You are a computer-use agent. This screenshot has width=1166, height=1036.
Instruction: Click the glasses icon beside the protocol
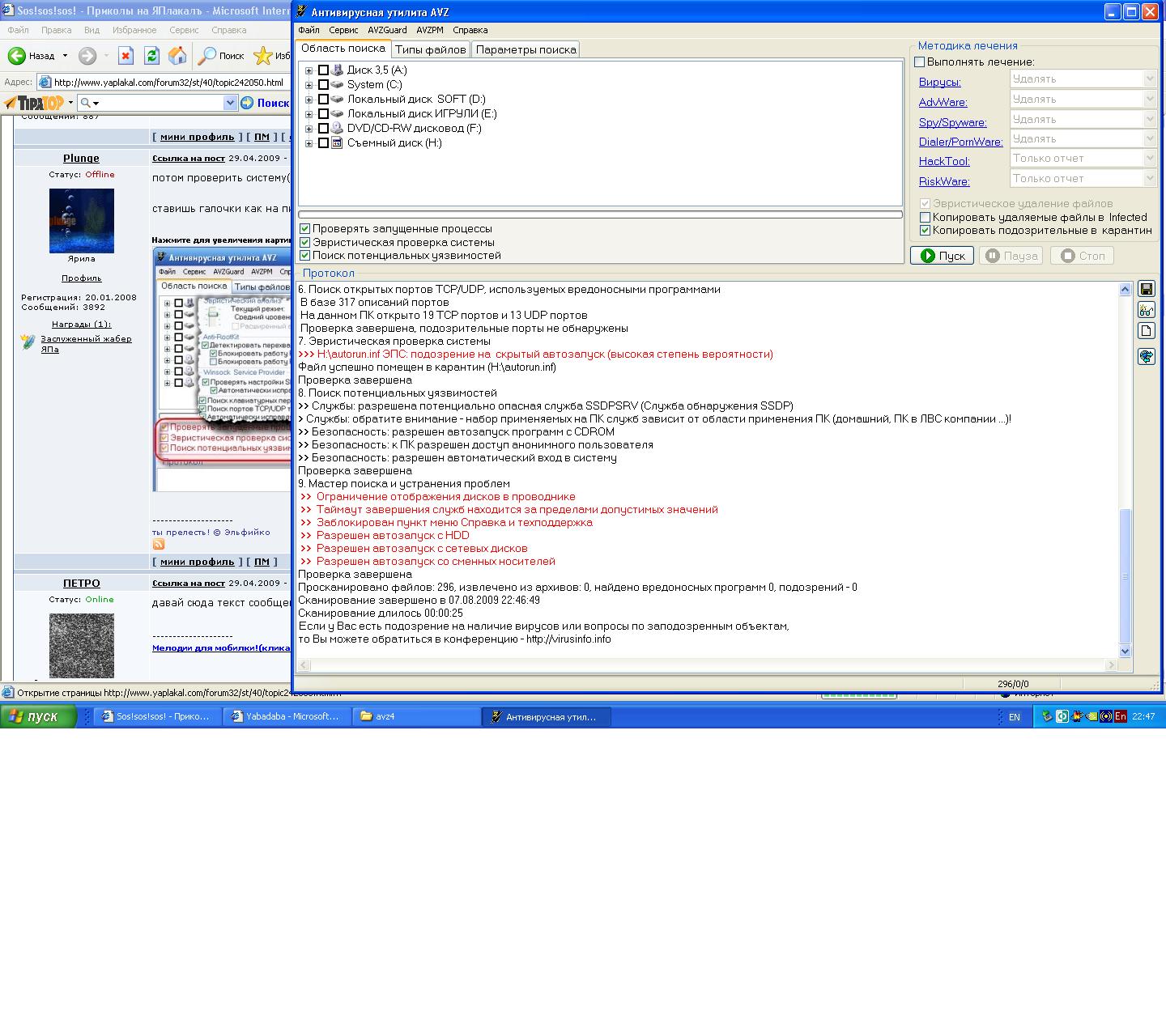(1146, 310)
